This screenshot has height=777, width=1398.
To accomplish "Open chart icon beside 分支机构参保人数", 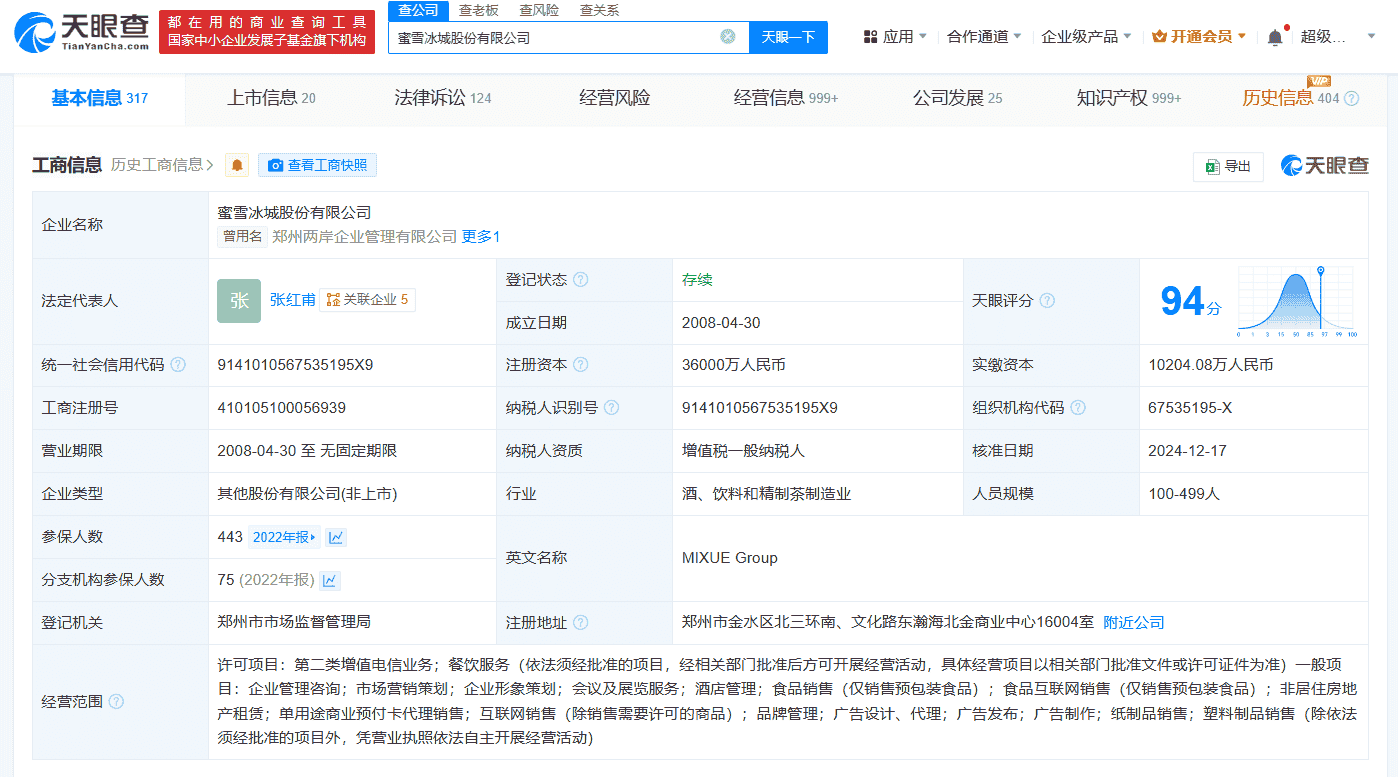I will point(330,580).
